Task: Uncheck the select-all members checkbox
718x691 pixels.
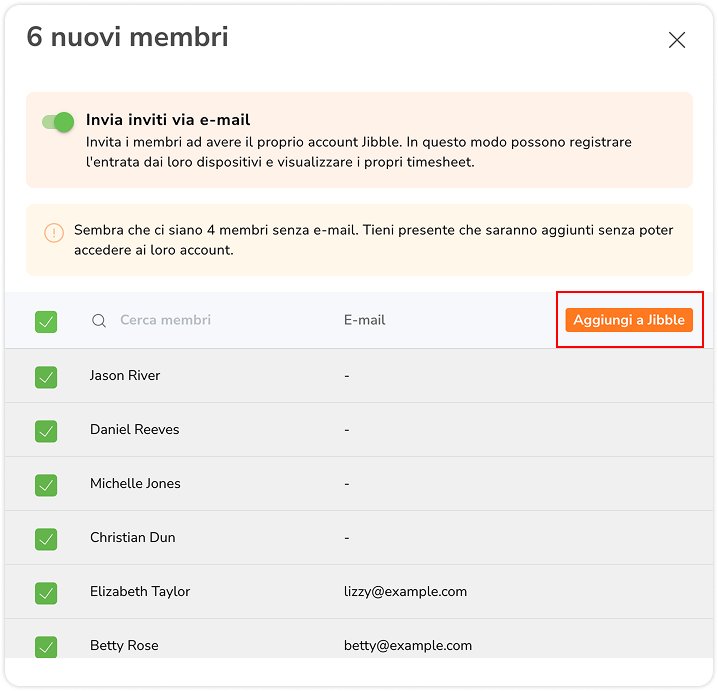Action: 46,321
